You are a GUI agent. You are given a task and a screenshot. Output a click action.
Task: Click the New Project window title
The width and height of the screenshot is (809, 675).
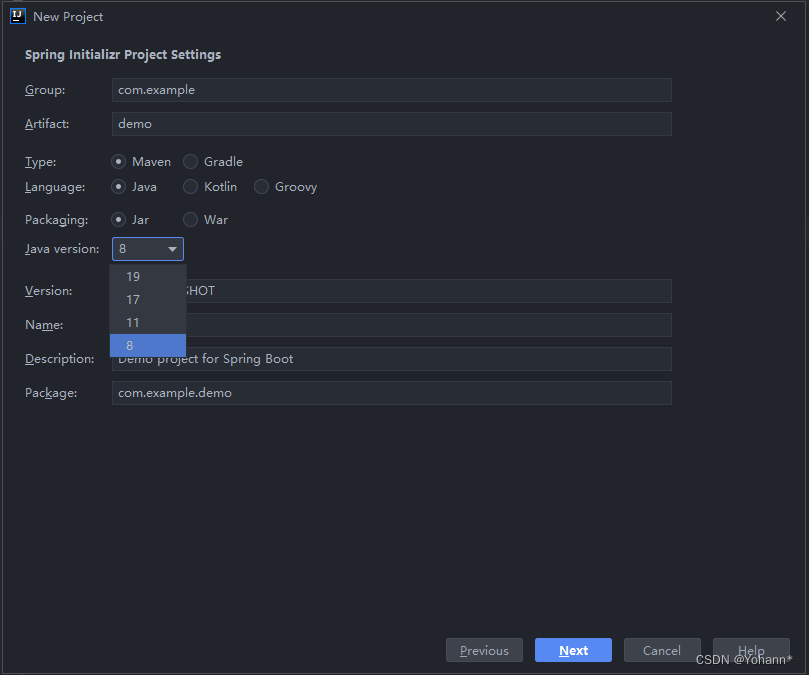pyautogui.click(x=68, y=17)
